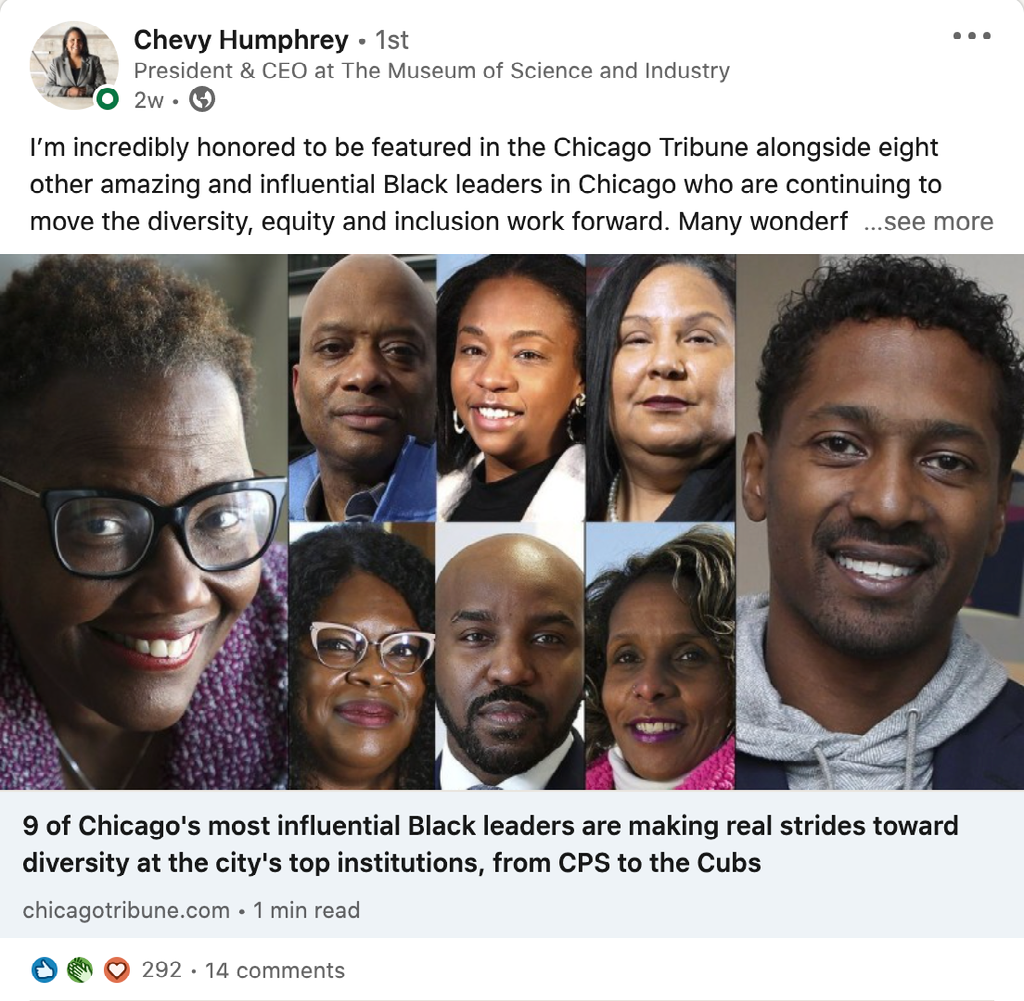This screenshot has height=1001, width=1024.
Task: Click large portrait of woman with black glasses
Action: pyautogui.click(x=144, y=522)
